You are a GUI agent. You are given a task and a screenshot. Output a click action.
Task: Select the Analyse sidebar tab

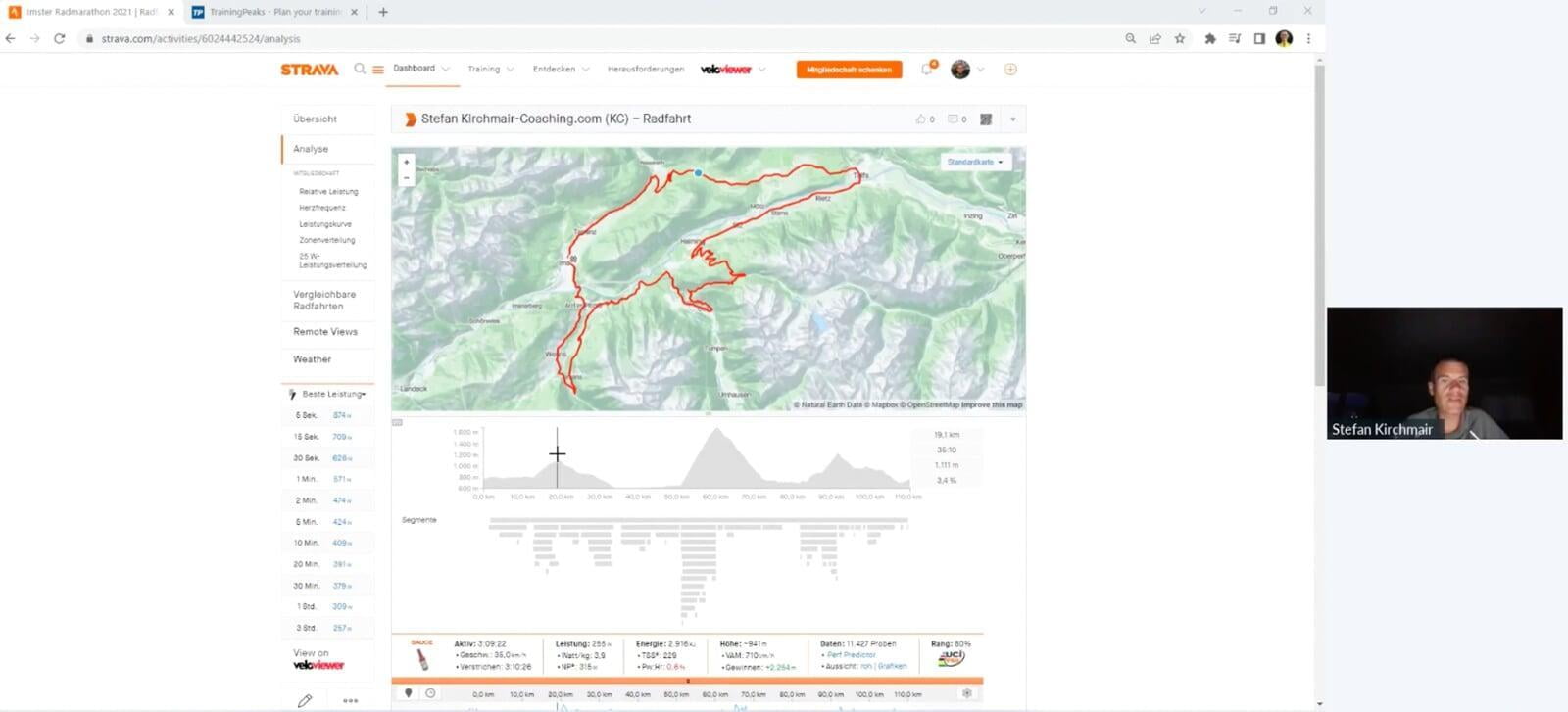point(311,149)
